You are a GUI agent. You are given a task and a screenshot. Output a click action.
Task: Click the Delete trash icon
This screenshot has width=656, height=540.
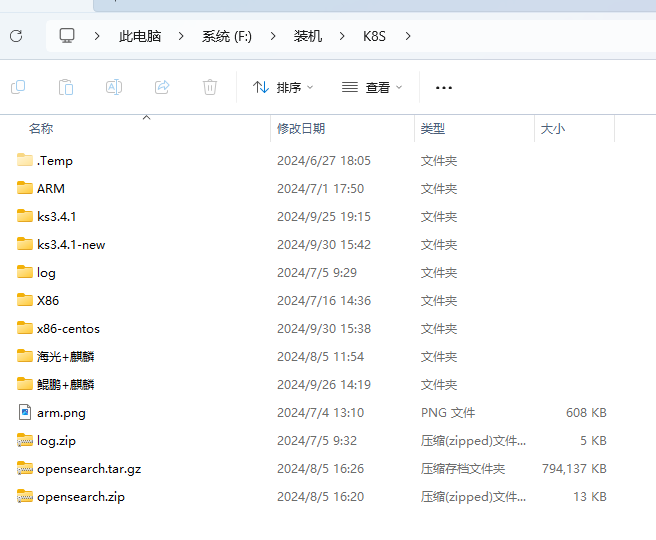click(210, 87)
